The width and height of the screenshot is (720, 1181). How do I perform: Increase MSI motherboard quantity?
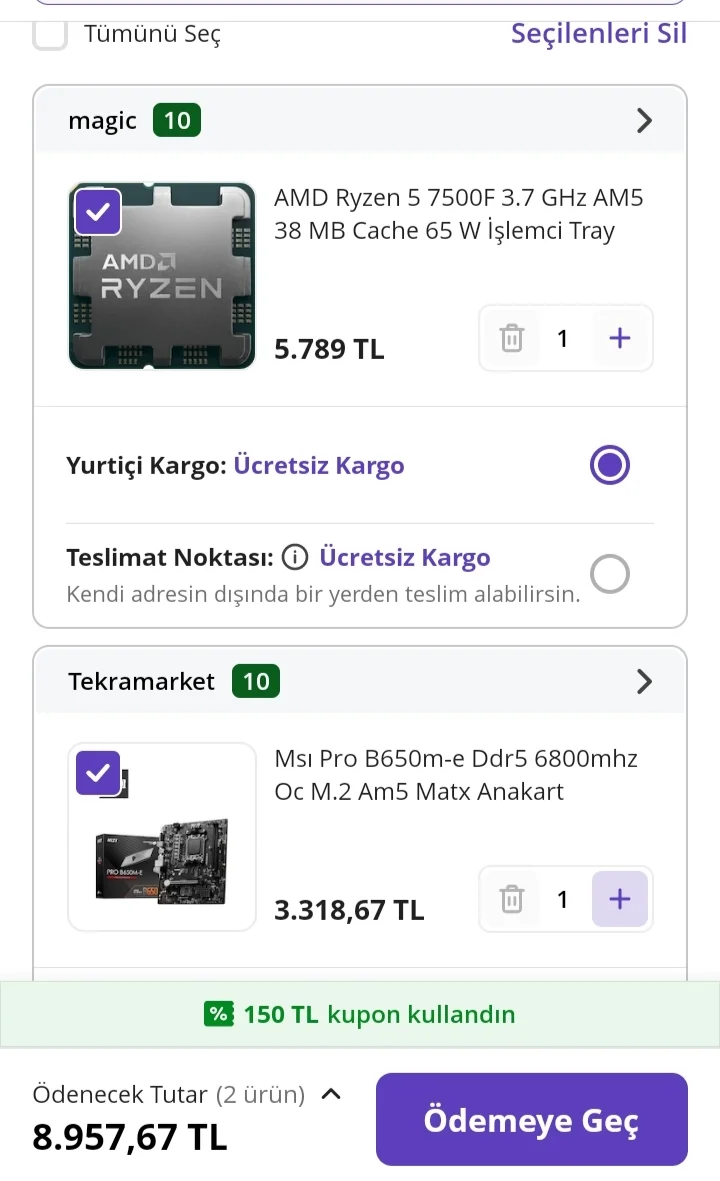[x=620, y=899]
